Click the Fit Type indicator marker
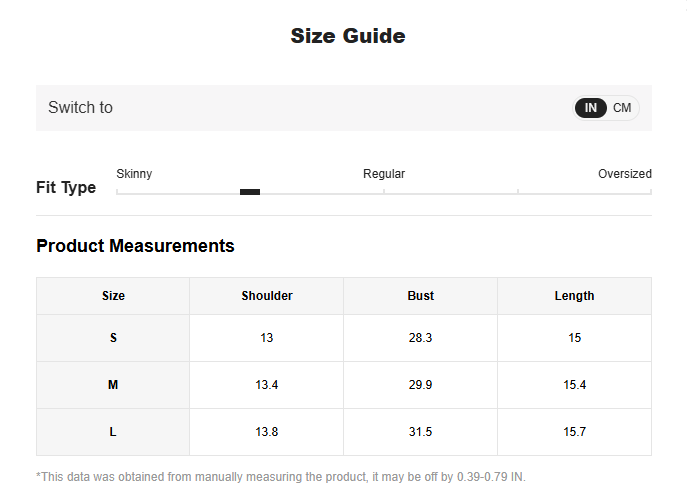 (250, 192)
